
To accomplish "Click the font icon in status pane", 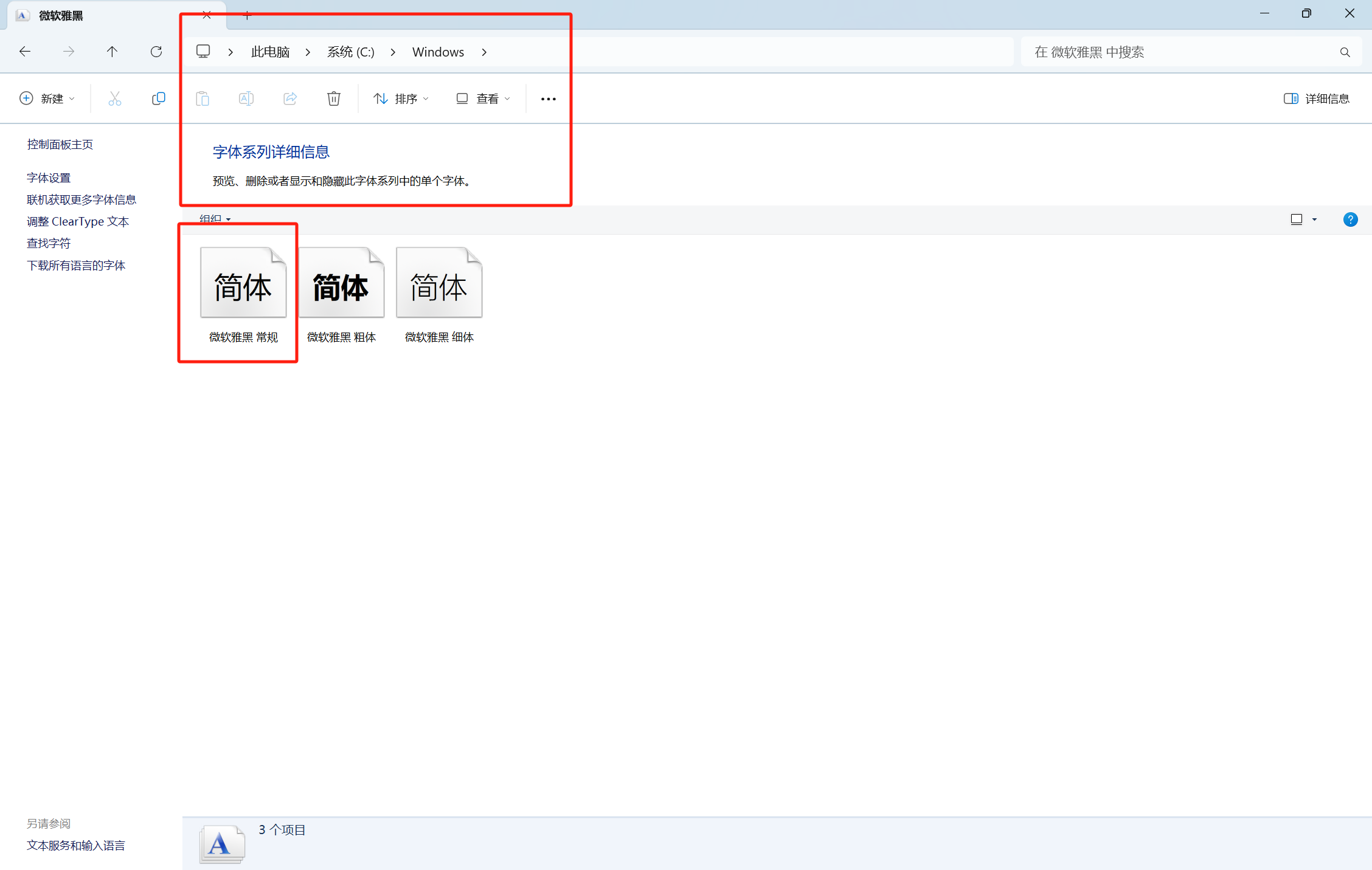I will [x=222, y=844].
